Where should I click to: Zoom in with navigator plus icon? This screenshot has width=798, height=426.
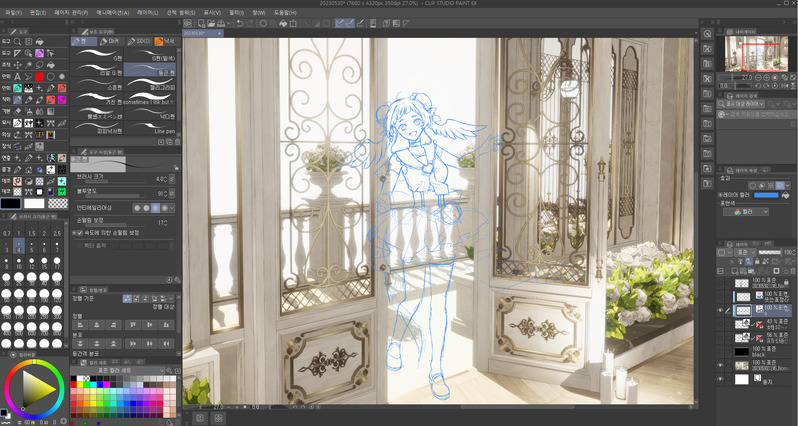766,78
